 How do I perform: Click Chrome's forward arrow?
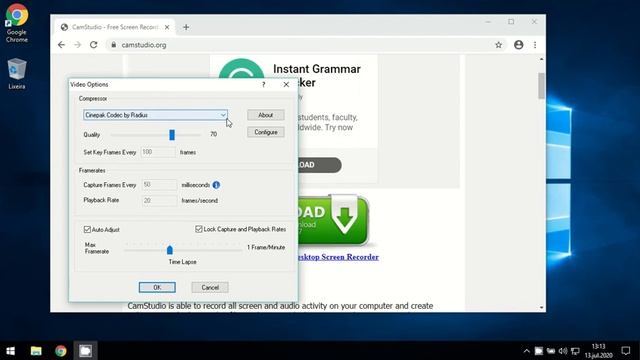[78, 45]
